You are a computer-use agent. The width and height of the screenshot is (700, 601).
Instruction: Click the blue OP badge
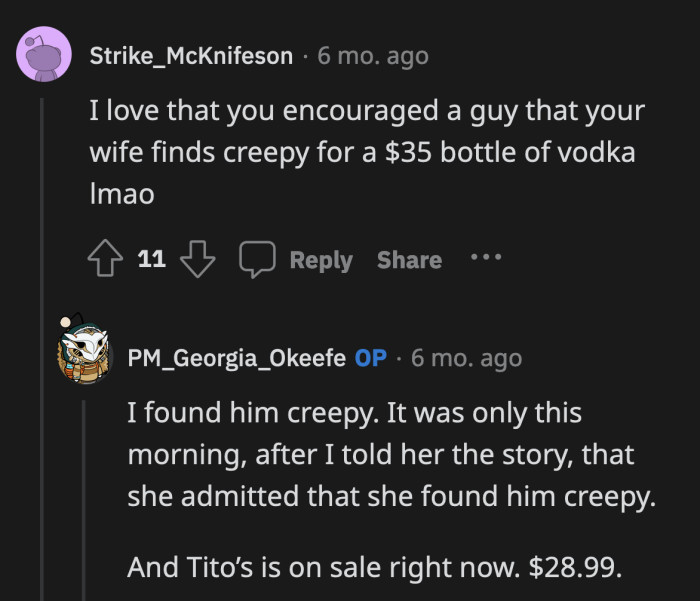click(371, 357)
